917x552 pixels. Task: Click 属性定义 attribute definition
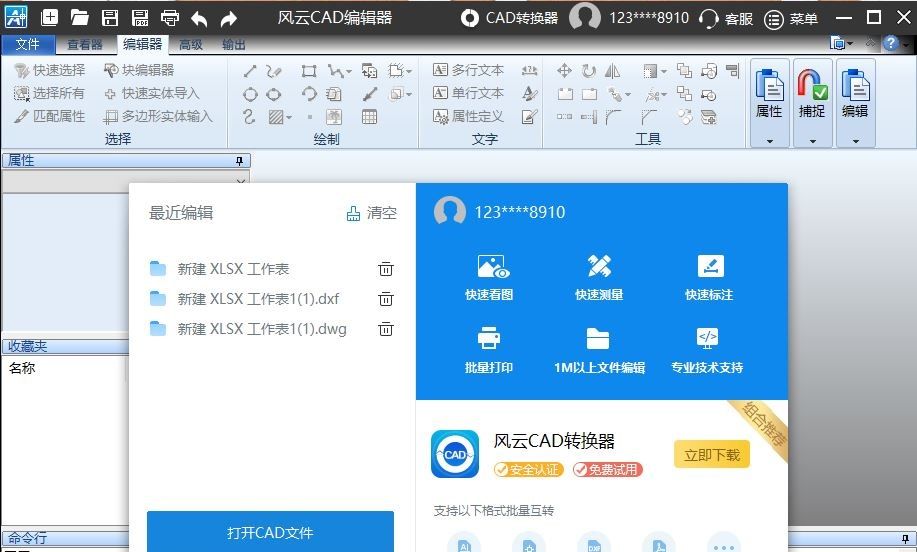pos(468,116)
